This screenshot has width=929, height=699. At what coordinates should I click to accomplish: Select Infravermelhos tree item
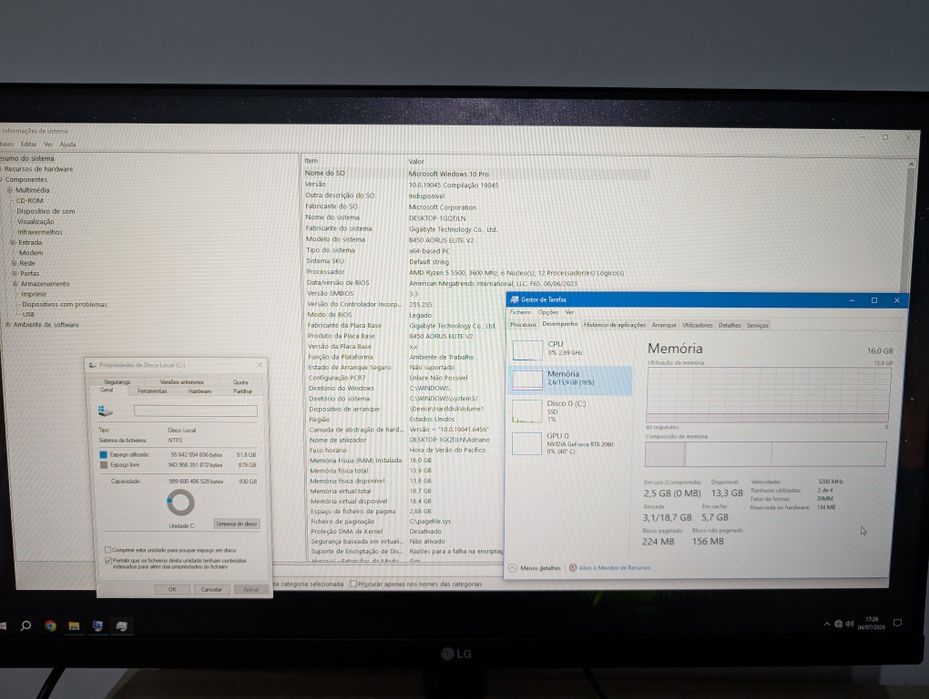(40, 232)
